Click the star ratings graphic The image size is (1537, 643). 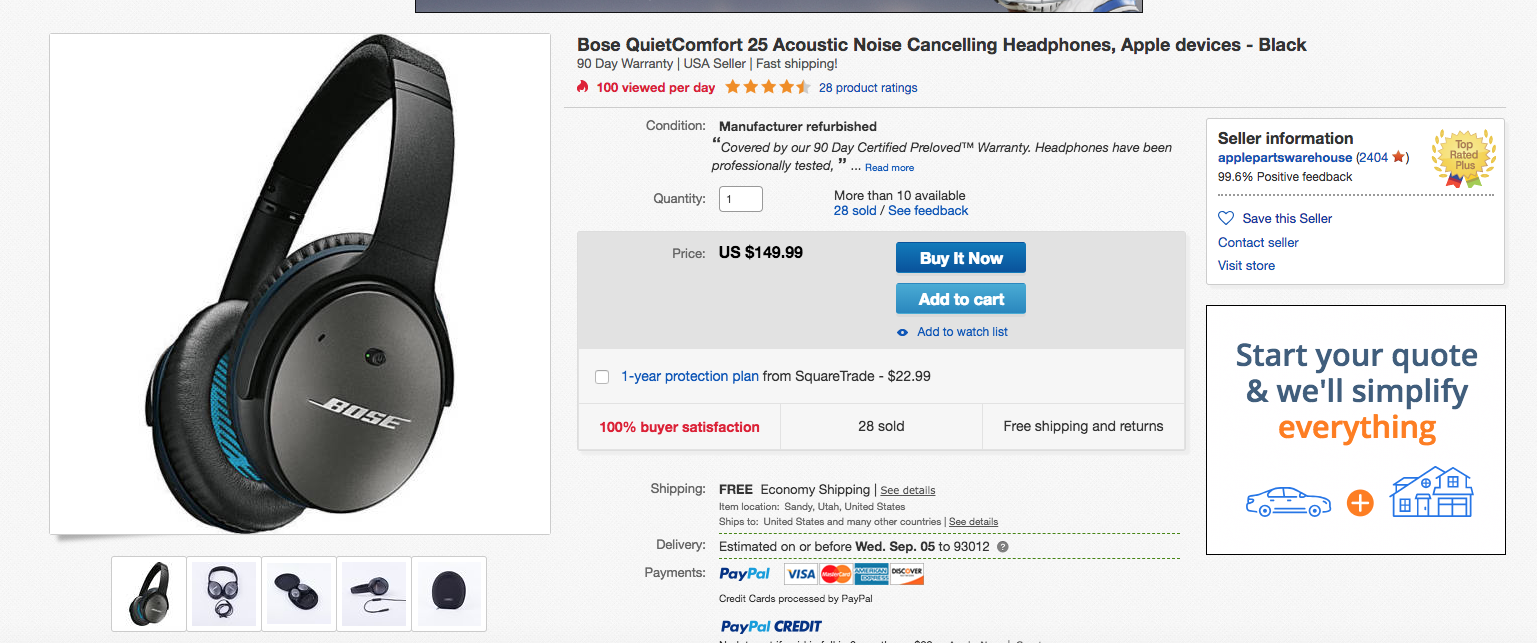coord(767,87)
